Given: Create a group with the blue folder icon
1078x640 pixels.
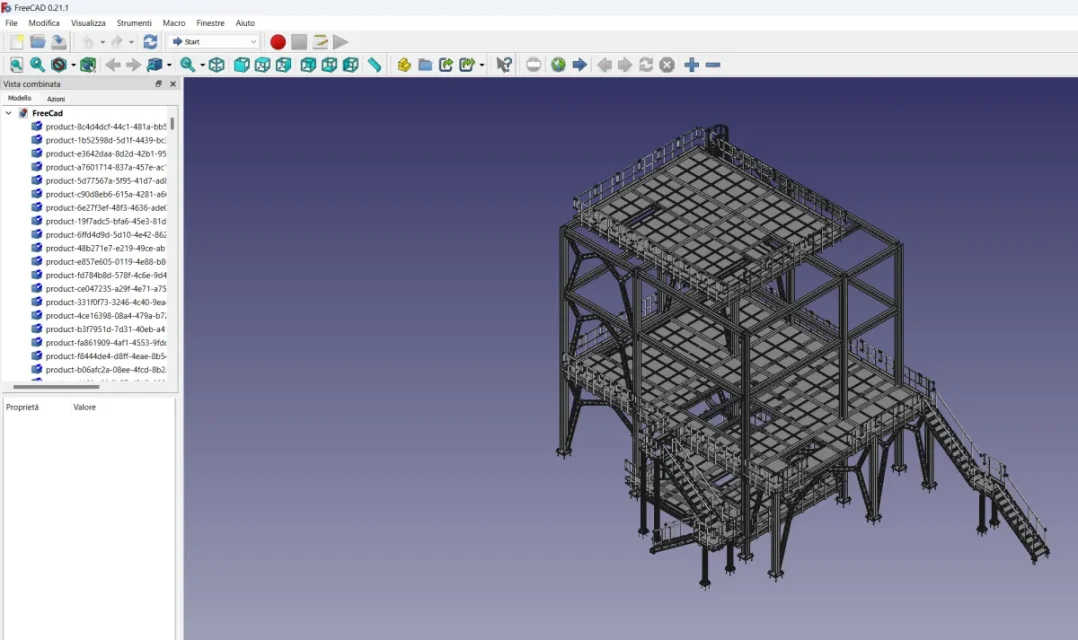Looking at the screenshot, I should pyautogui.click(x=426, y=65).
